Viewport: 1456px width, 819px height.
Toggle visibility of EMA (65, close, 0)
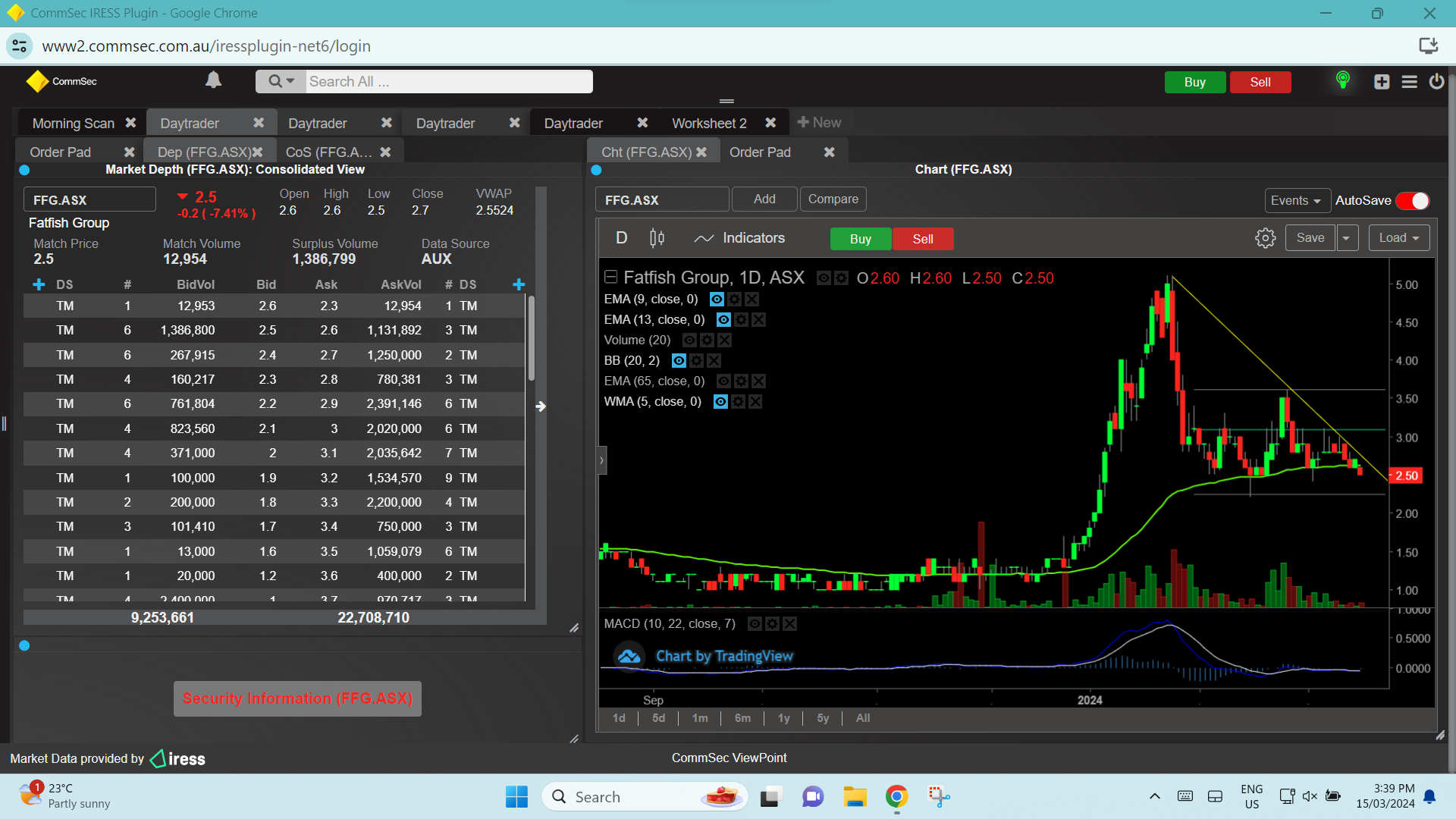(x=723, y=381)
